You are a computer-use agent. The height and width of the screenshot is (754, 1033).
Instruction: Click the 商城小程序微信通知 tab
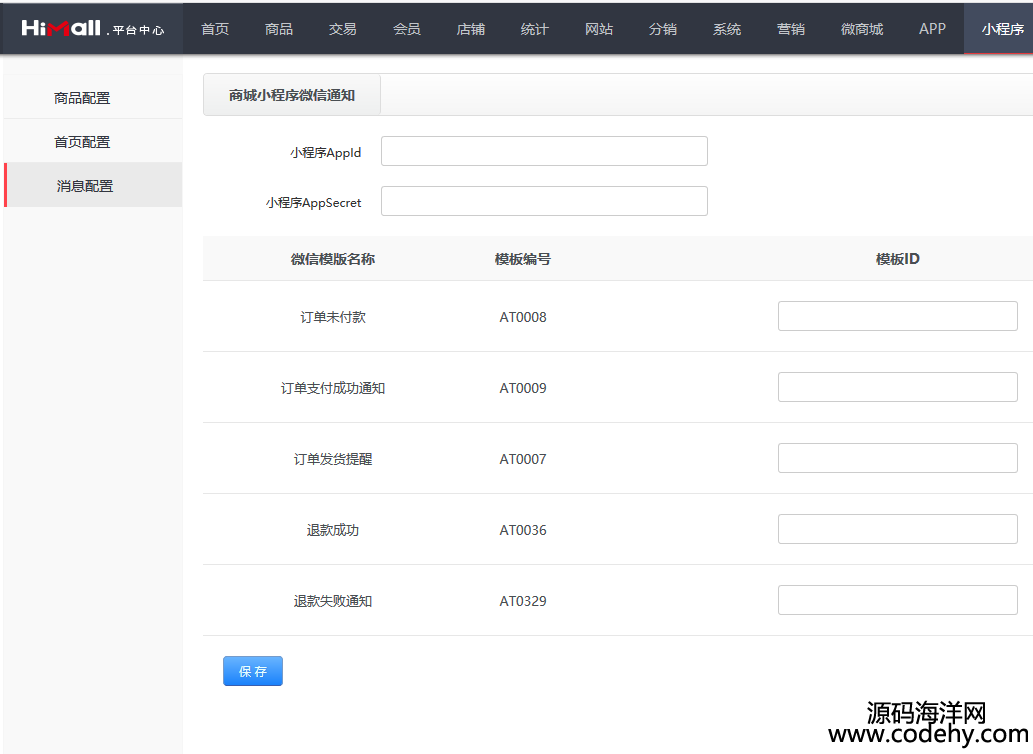[x=291, y=96]
